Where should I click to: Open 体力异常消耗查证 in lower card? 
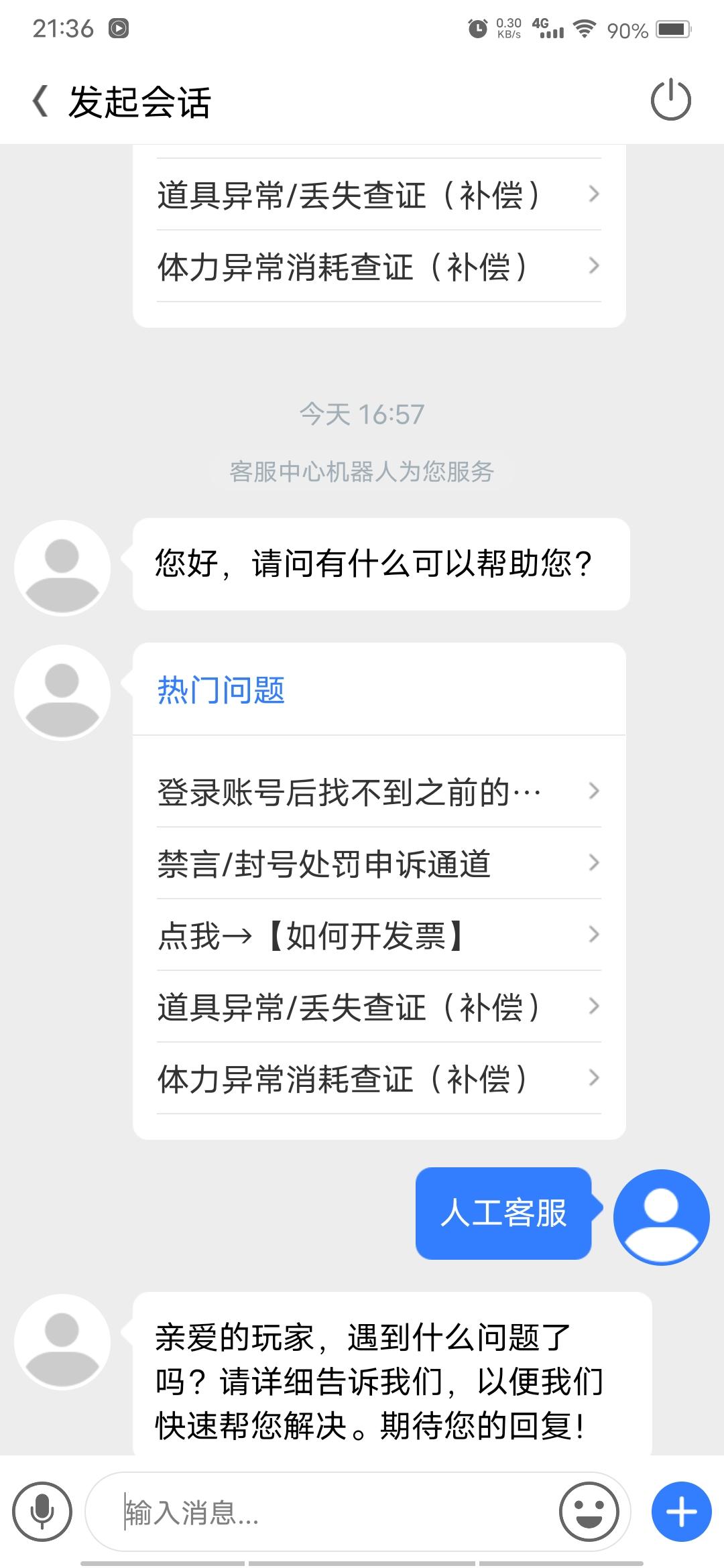point(379,1078)
